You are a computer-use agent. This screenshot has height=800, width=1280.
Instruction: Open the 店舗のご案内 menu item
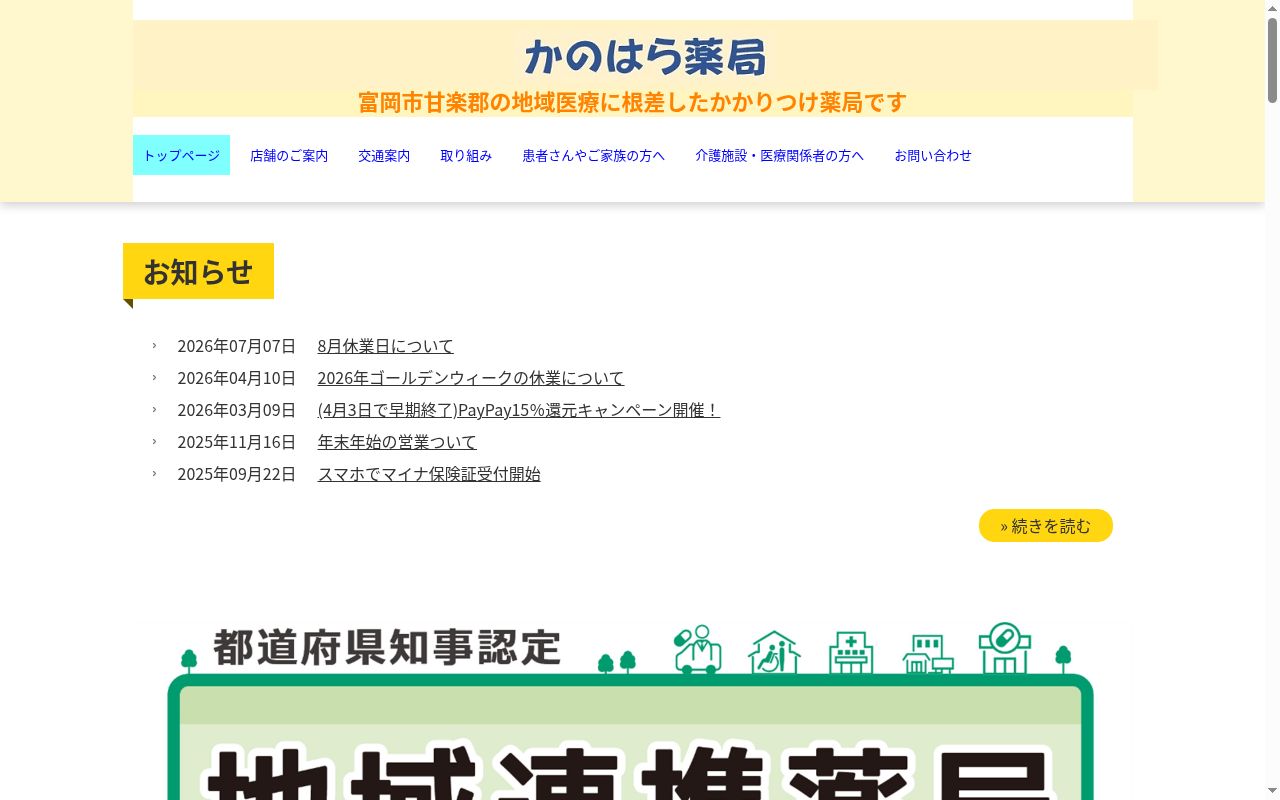tap(289, 155)
